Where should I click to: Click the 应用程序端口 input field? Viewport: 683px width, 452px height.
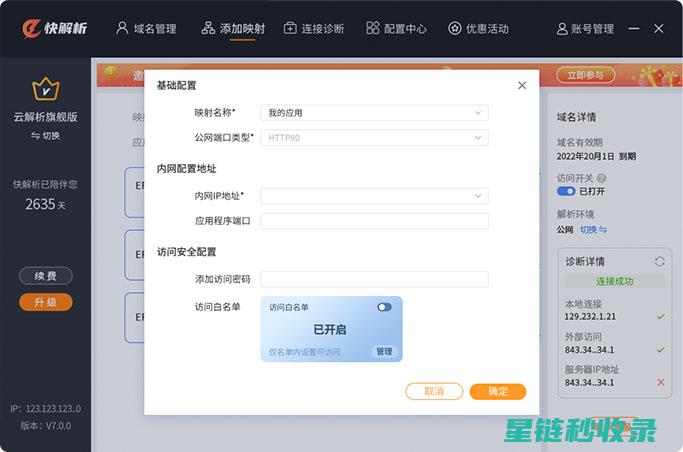click(374, 221)
